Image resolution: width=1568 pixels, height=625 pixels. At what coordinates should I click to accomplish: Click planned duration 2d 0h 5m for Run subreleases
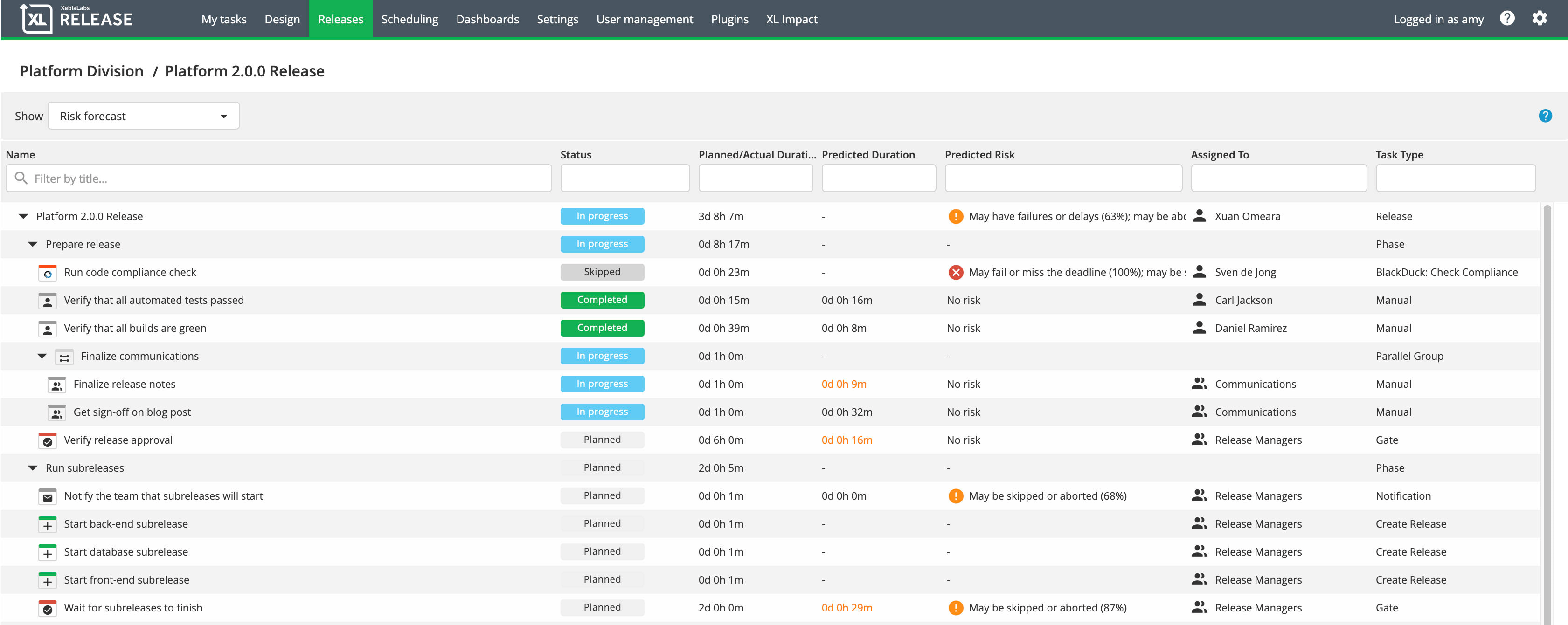click(x=721, y=468)
